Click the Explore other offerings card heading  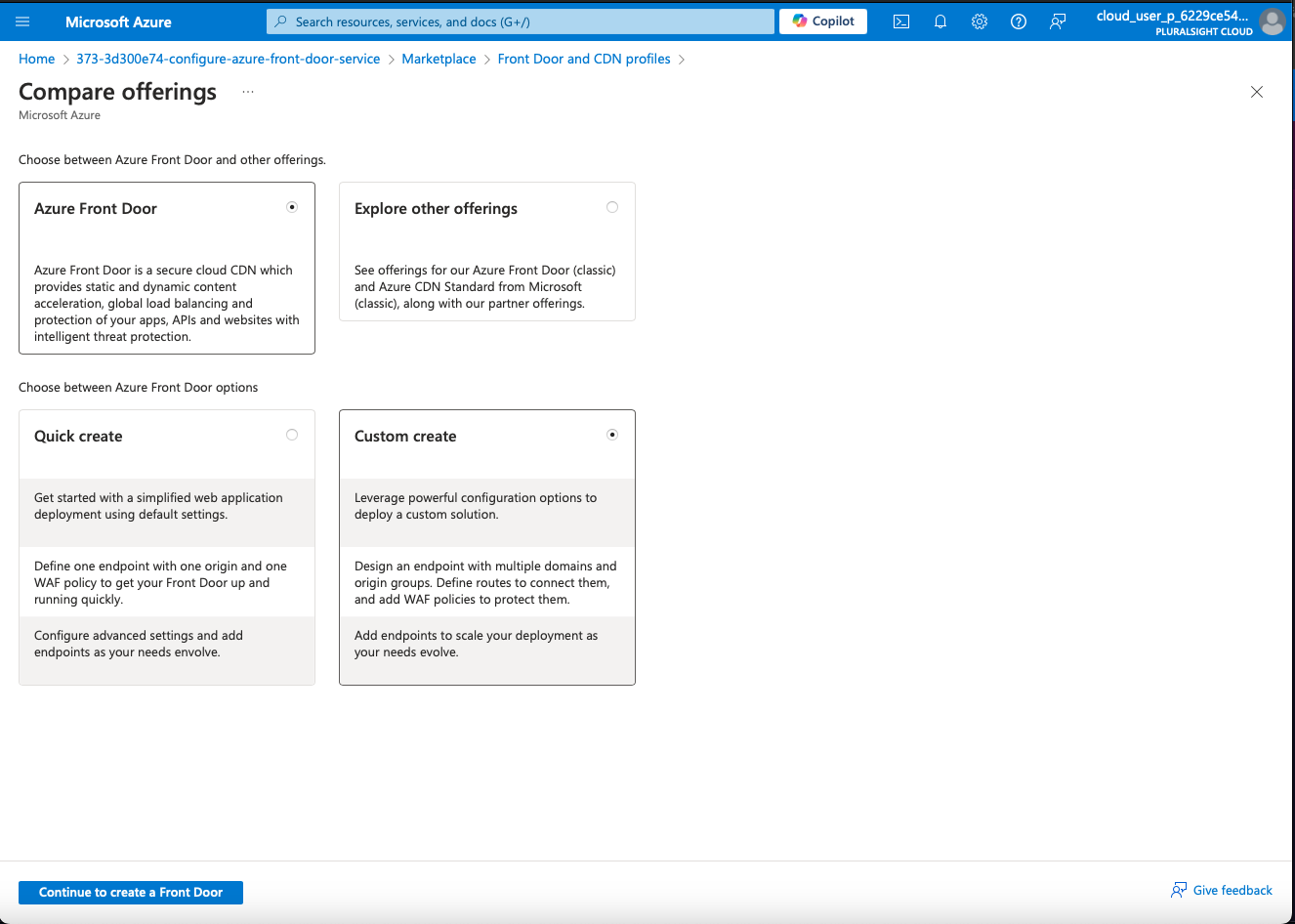tap(436, 209)
